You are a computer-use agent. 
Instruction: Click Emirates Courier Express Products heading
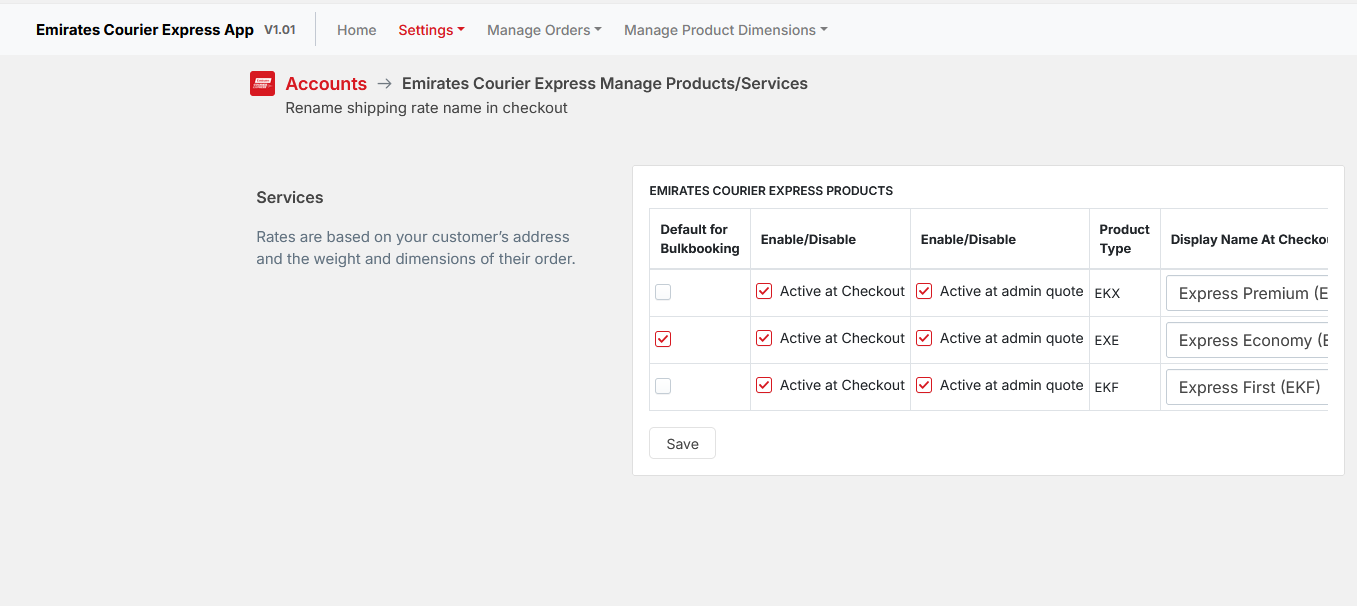pyautogui.click(x=771, y=190)
